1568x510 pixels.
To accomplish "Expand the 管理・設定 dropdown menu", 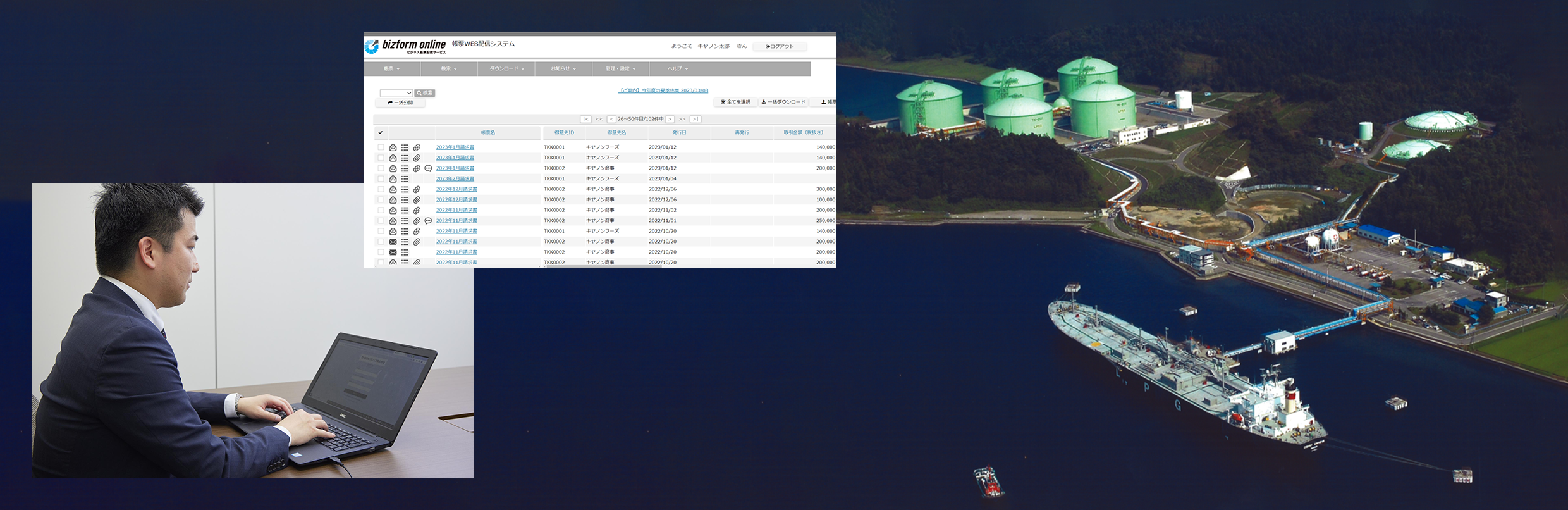I will click(x=620, y=68).
